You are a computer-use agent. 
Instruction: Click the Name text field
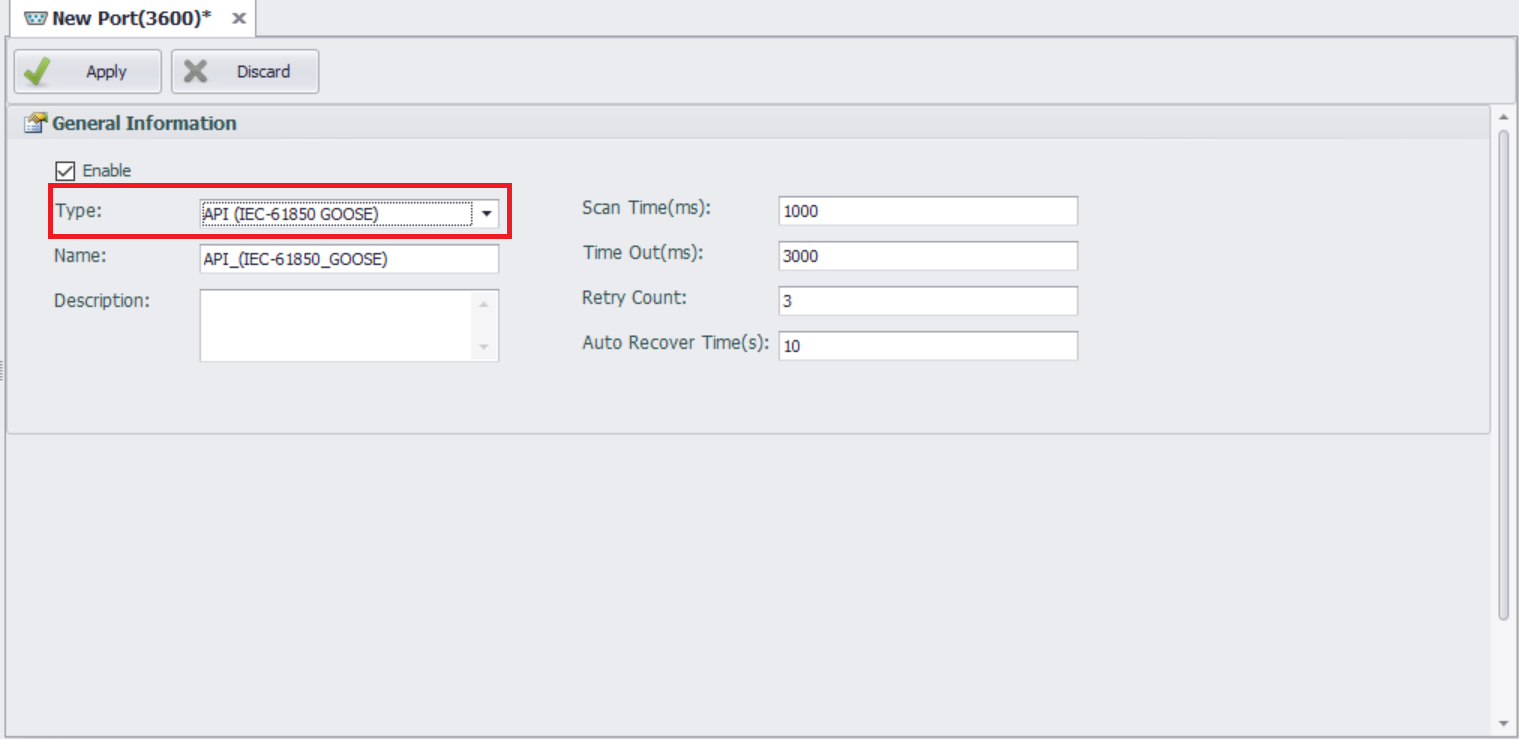[x=349, y=259]
